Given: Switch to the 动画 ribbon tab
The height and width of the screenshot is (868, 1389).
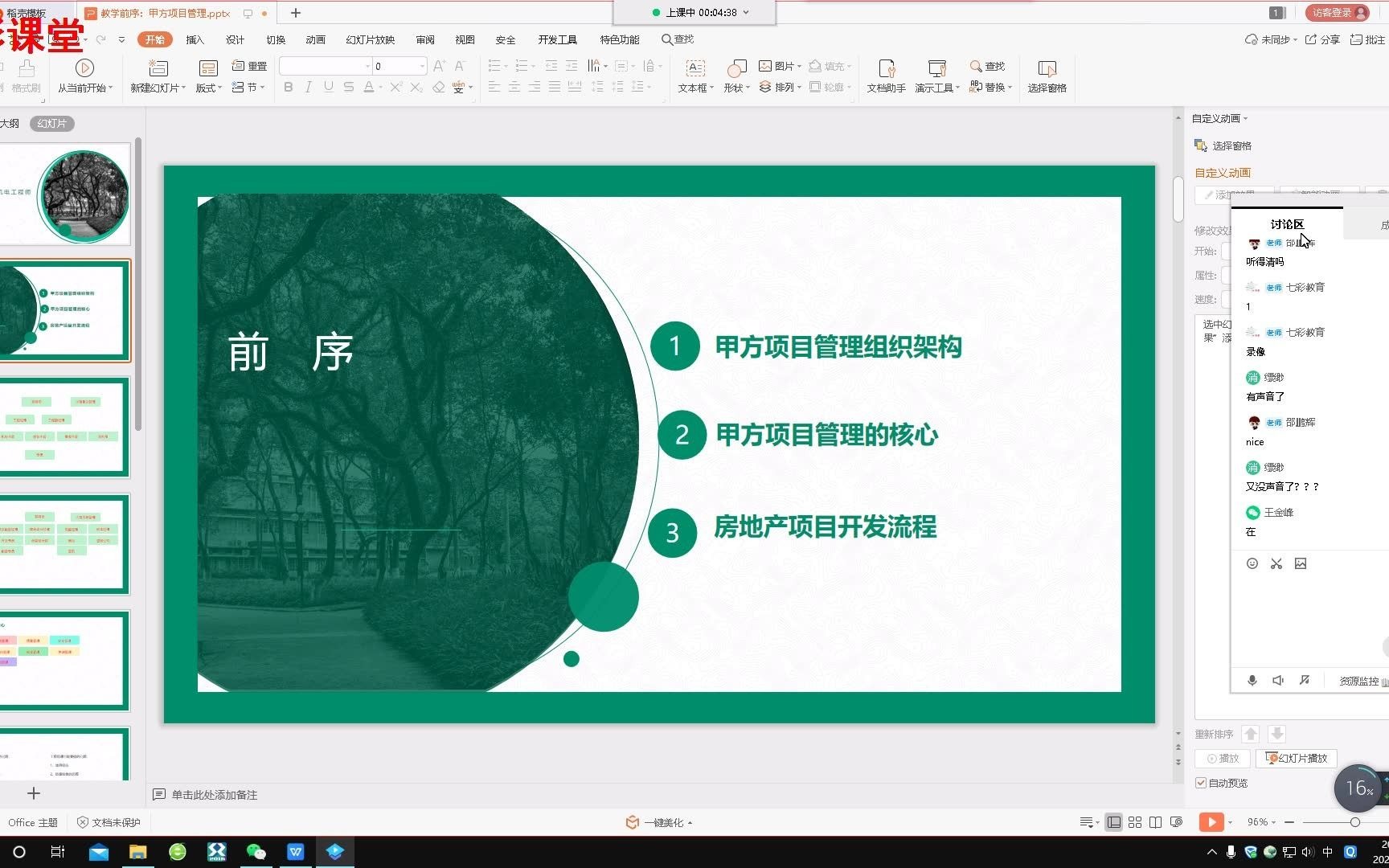Looking at the screenshot, I should (x=315, y=39).
